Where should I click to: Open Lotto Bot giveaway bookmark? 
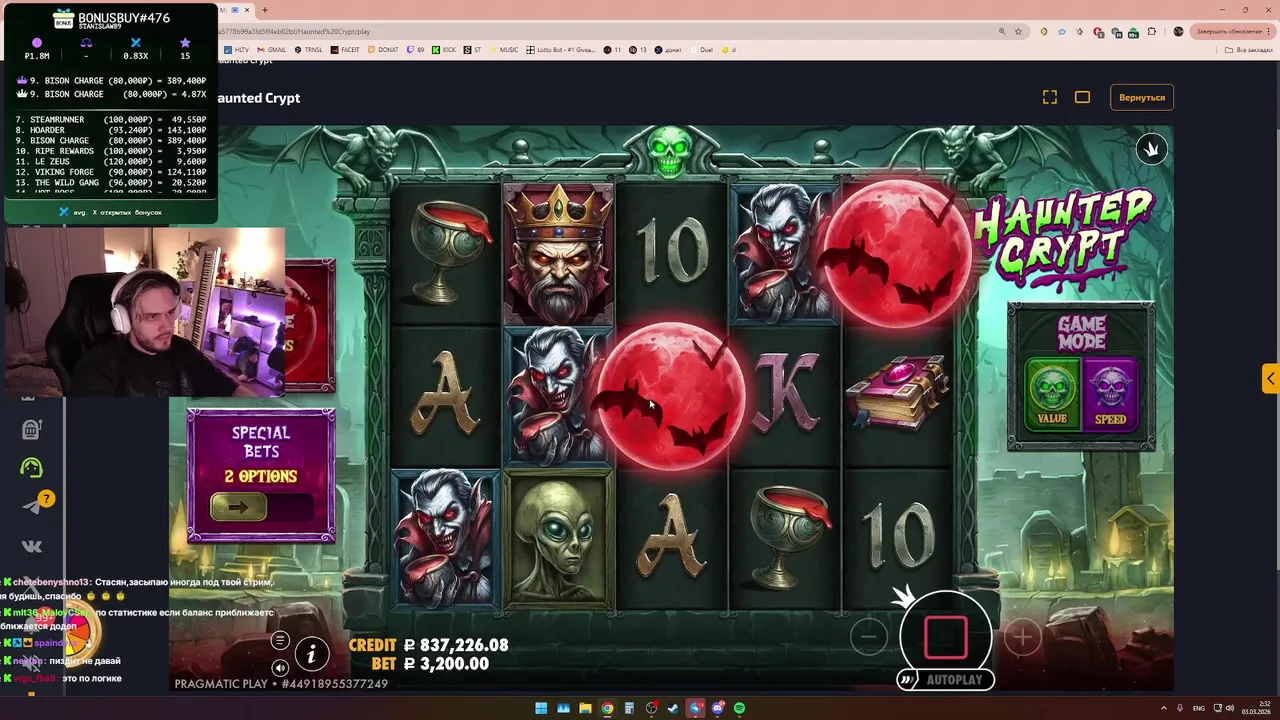561,49
